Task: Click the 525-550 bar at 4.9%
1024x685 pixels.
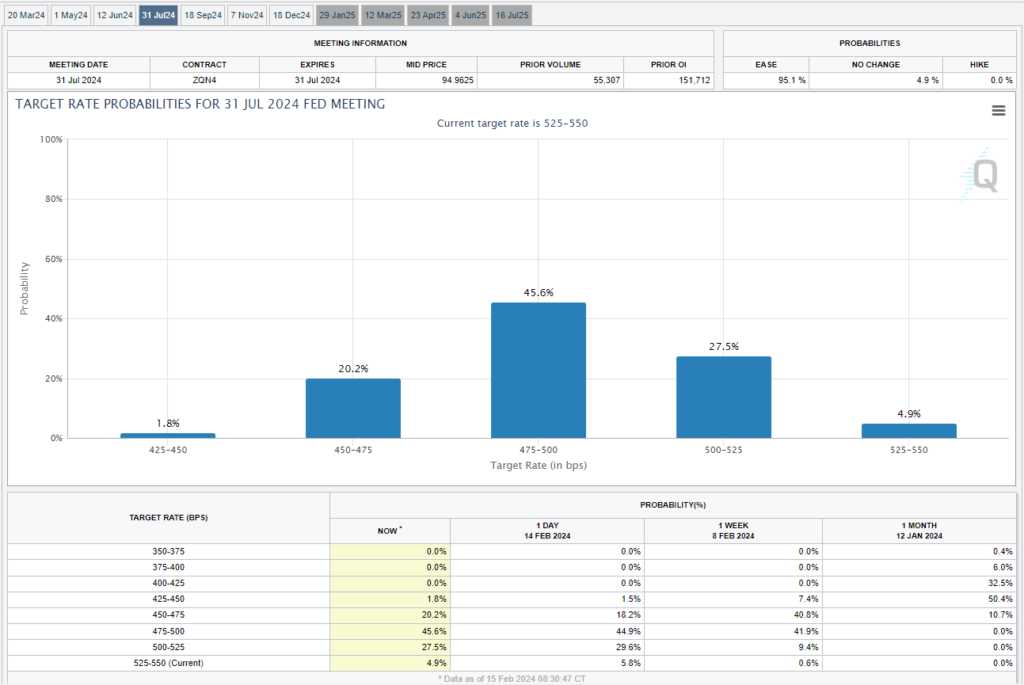Action: [909, 431]
